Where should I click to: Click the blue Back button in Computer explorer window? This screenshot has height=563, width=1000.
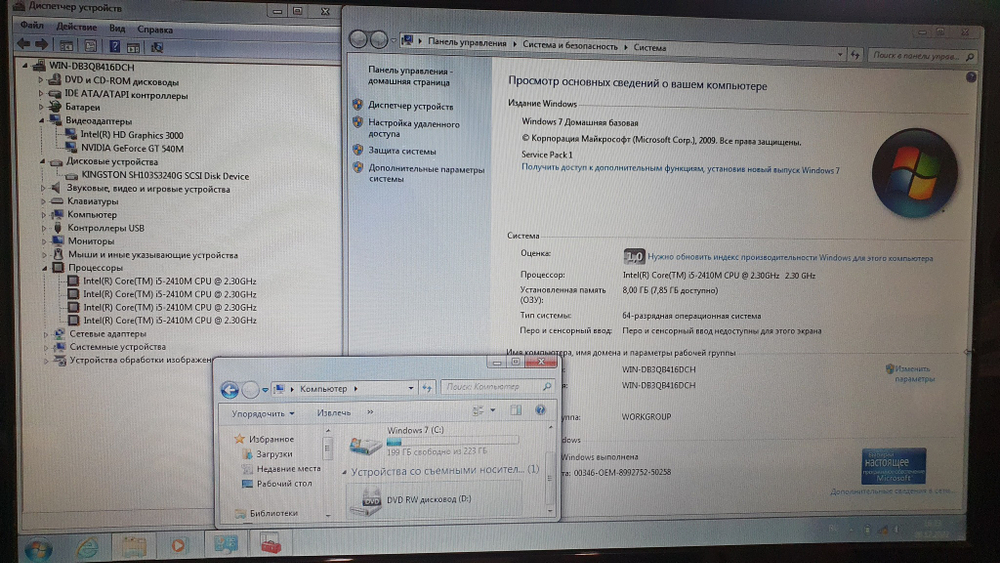tap(230, 389)
